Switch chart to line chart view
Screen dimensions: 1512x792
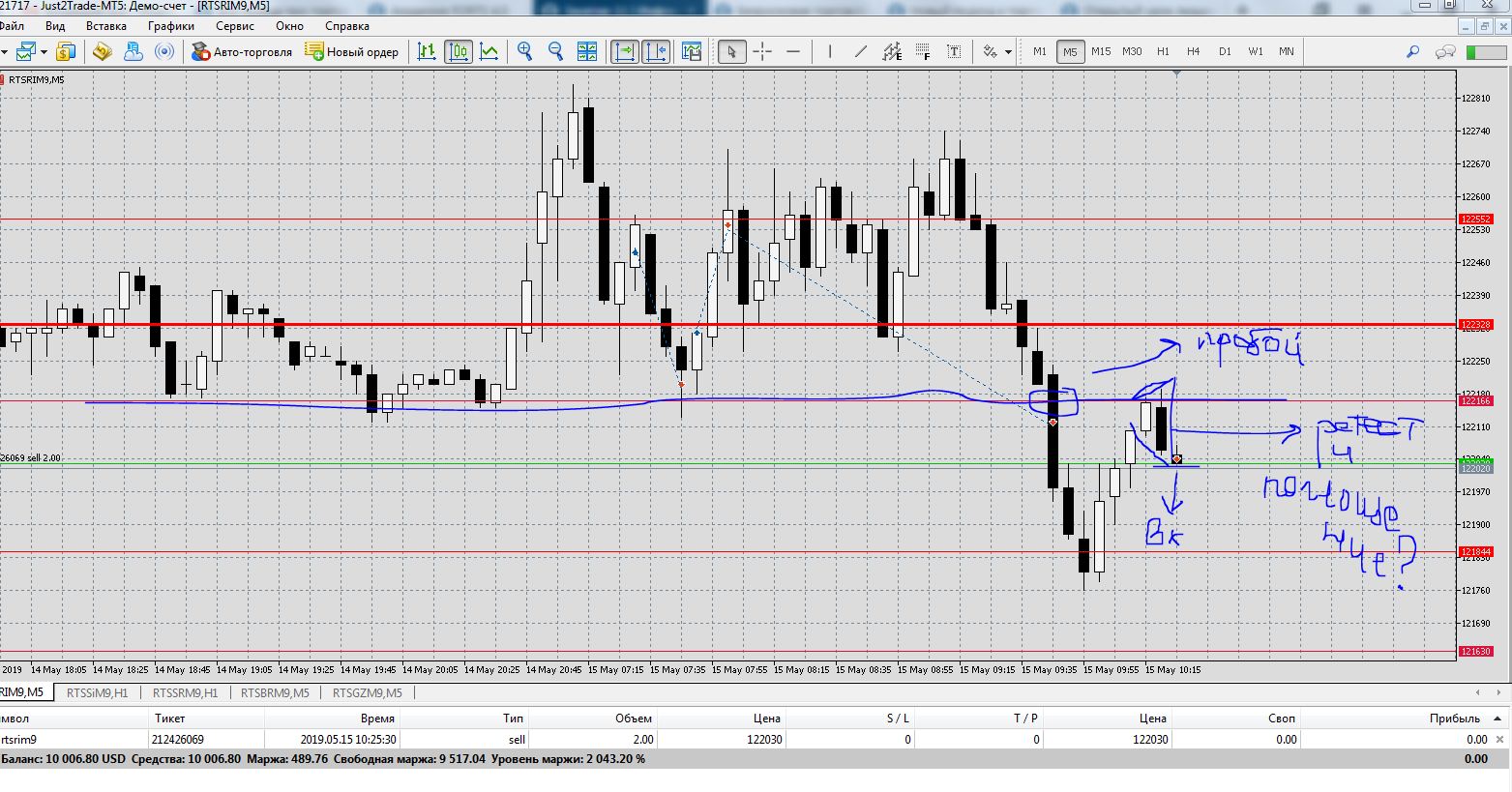coord(489,51)
